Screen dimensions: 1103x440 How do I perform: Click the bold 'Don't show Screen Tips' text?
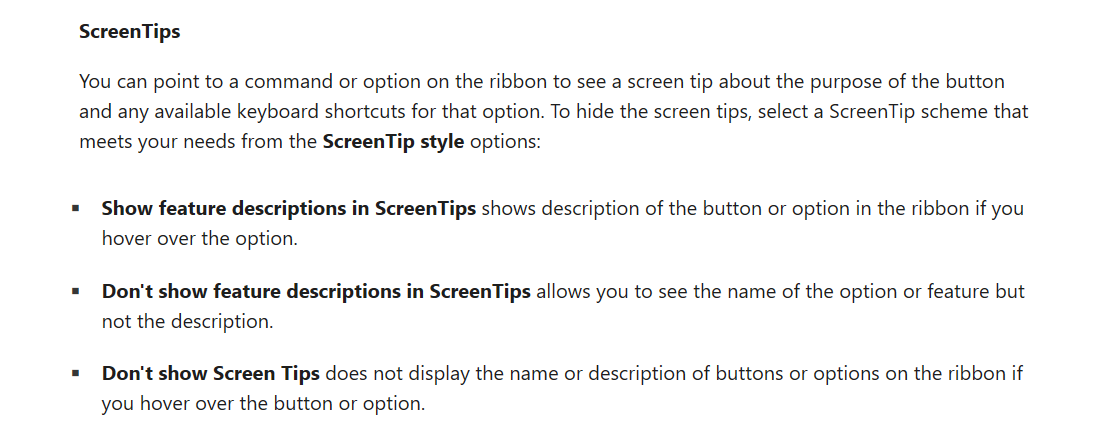[x=210, y=373]
